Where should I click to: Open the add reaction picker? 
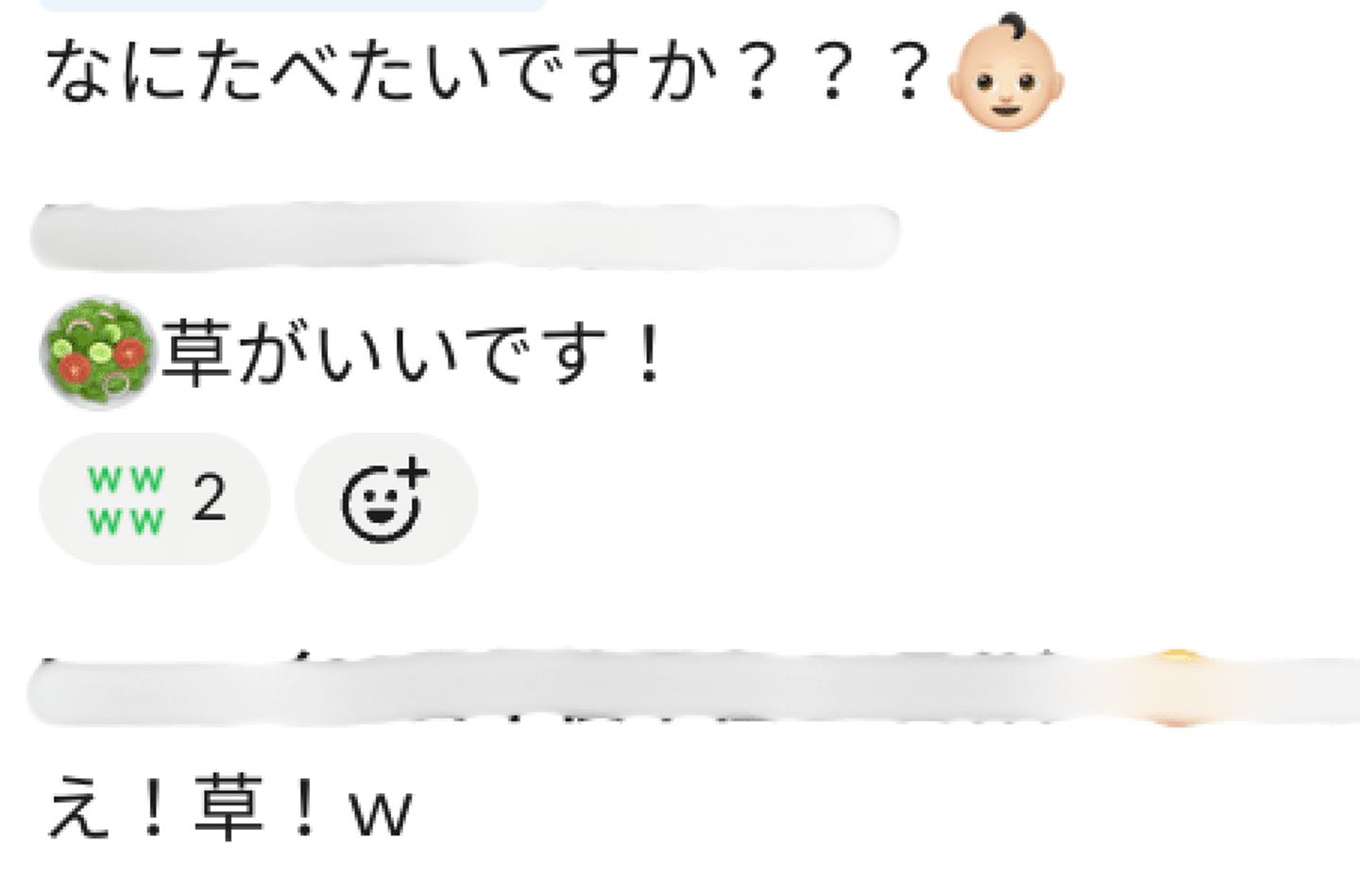tap(385, 499)
